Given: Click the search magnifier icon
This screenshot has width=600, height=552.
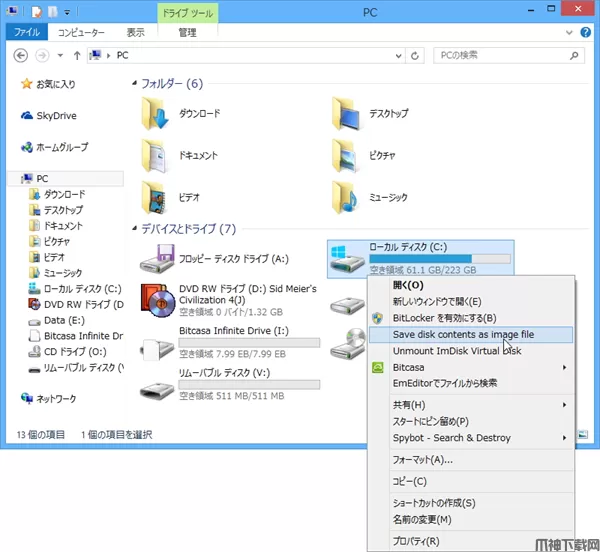Looking at the screenshot, I should (574, 55).
